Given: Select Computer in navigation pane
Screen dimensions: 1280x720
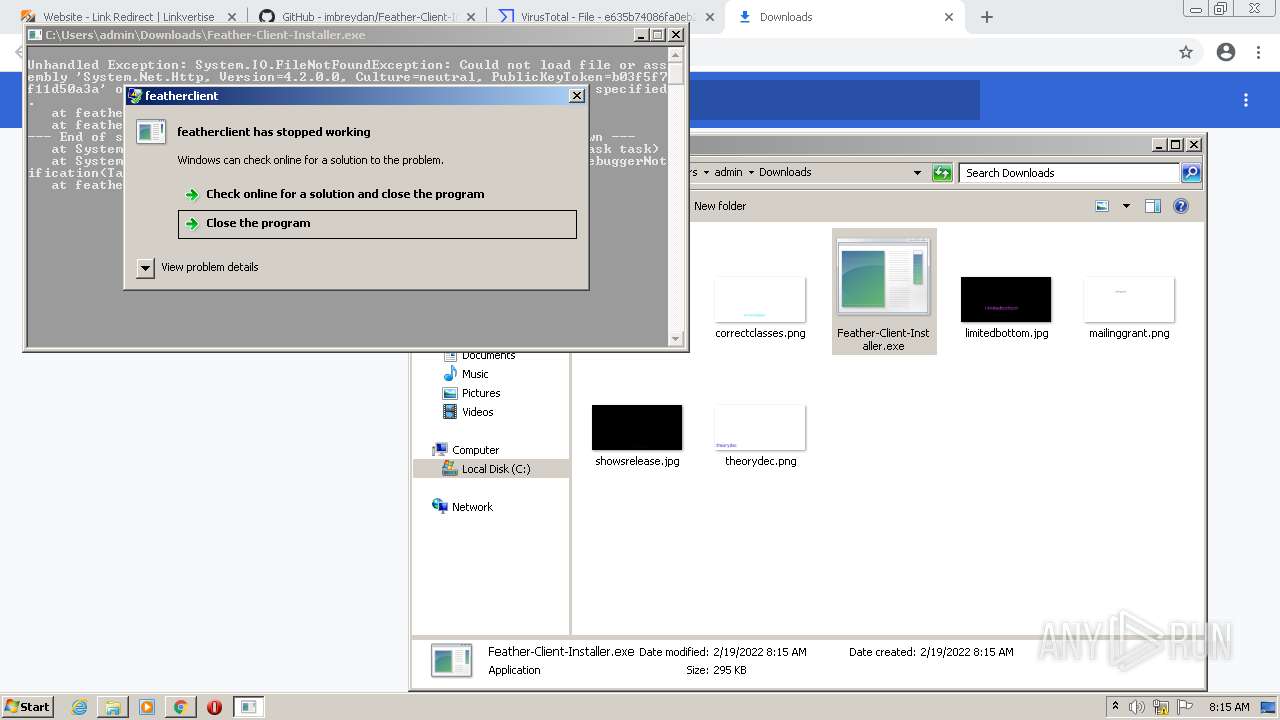Looking at the screenshot, I should point(466,450).
